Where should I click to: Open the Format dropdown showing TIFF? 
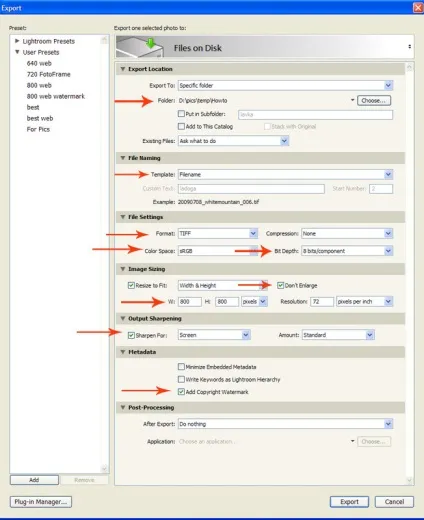tap(218, 233)
